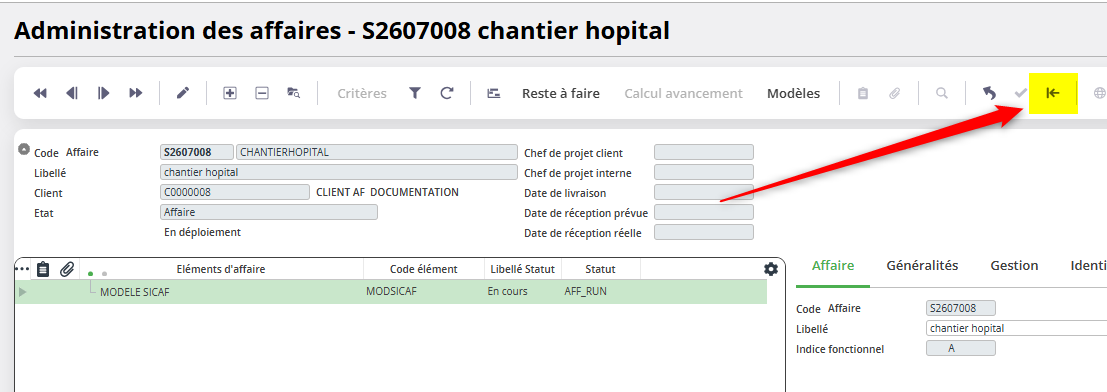The width and height of the screenshot is (1107, 392).
Task: Switch to the Affaire tab
Action: pyautogui.click(x=833, y=266)
